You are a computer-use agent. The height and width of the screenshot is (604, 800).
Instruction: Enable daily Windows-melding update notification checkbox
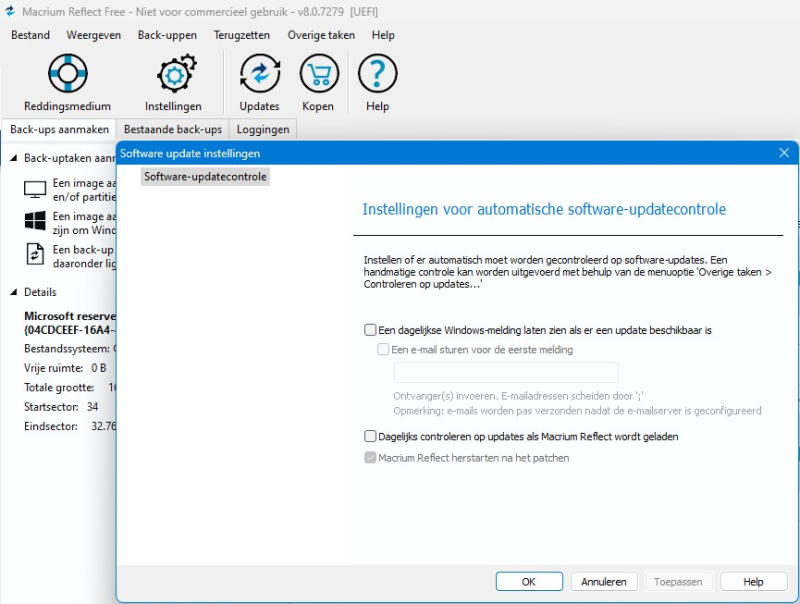(x=371, y=329)
